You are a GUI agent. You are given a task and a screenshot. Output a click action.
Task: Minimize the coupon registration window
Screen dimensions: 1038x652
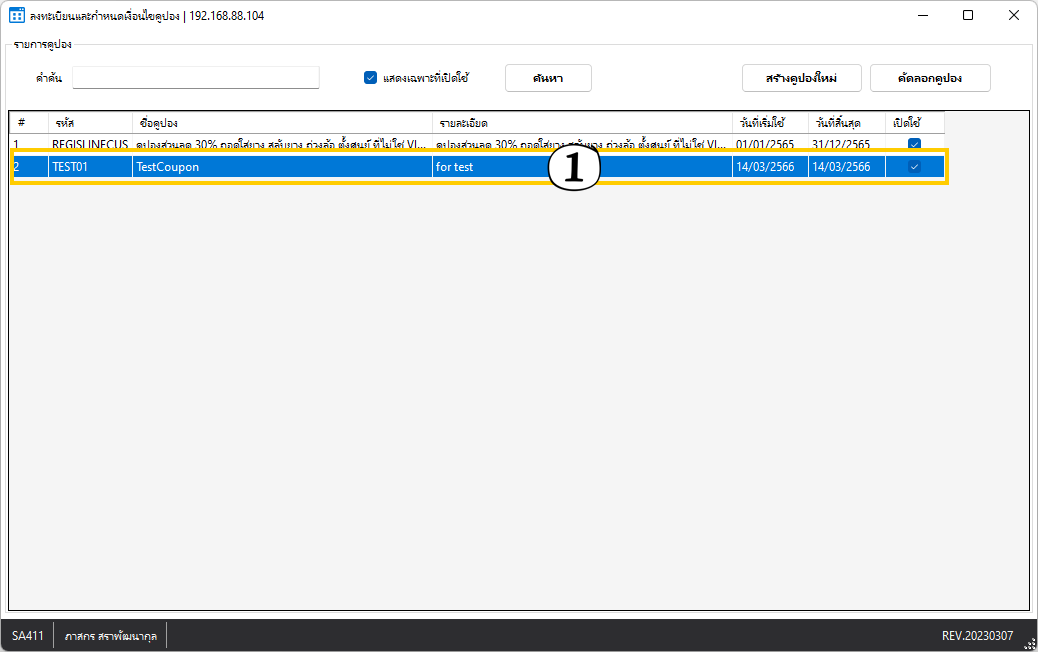922,16
